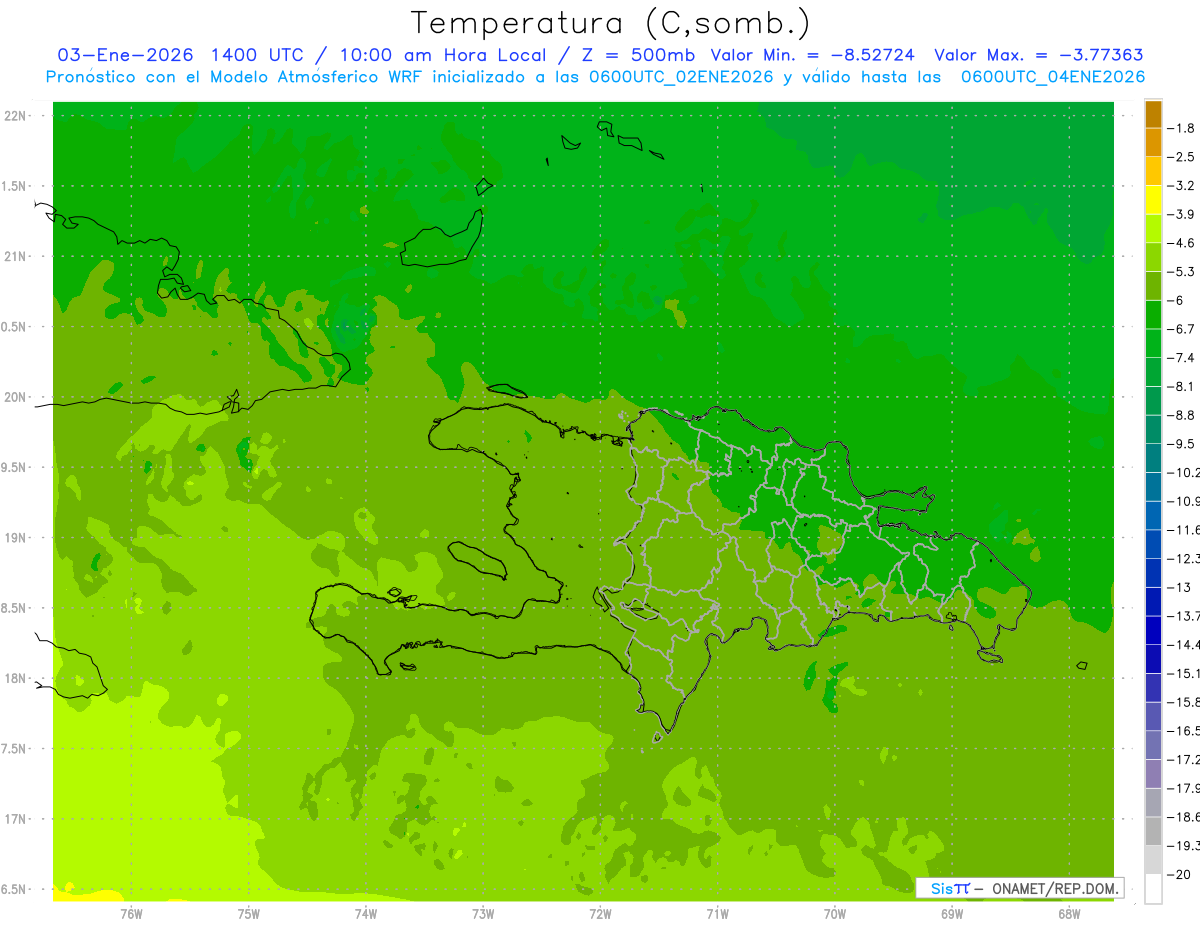This screenshot has width=1200, height=927.
Task: Click the '70W' longitude label
Action: point(835,913)
